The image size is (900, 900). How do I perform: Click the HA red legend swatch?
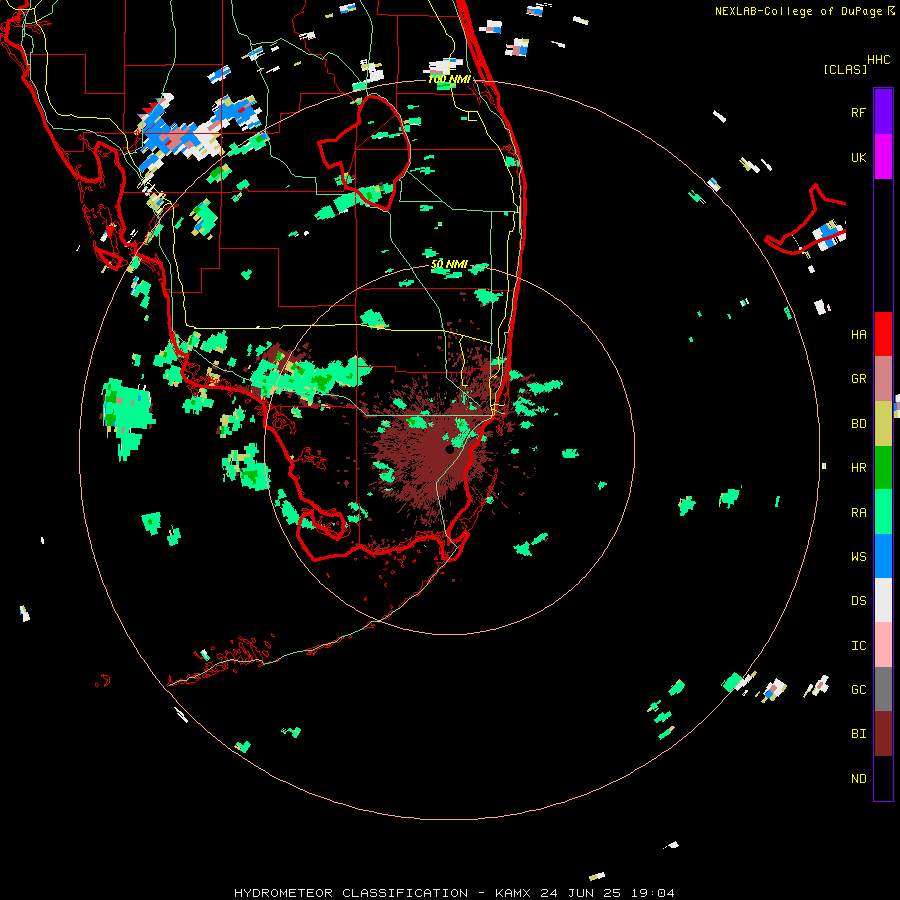click(x=883, y=334)
